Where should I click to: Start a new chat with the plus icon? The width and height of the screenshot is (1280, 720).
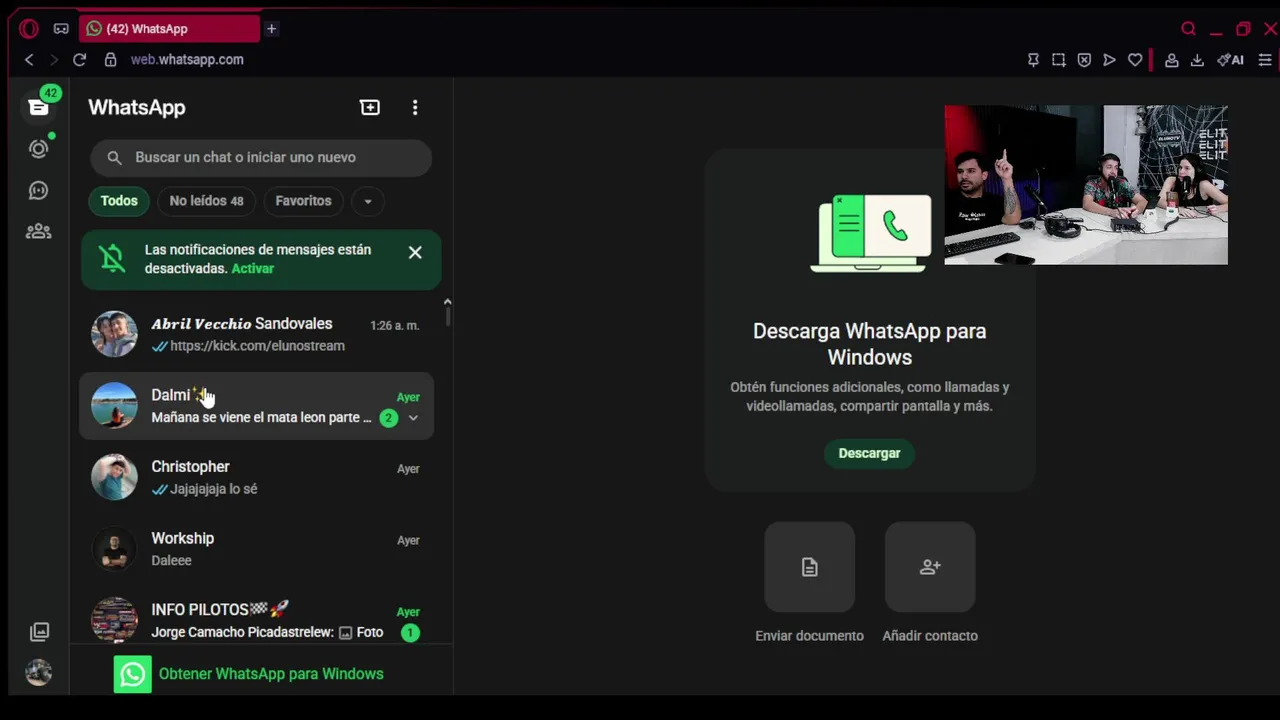click(370, 107)
